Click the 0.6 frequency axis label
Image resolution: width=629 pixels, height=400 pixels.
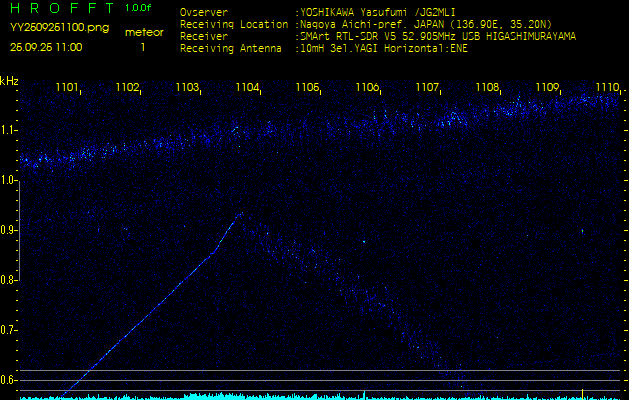point(9,380)
